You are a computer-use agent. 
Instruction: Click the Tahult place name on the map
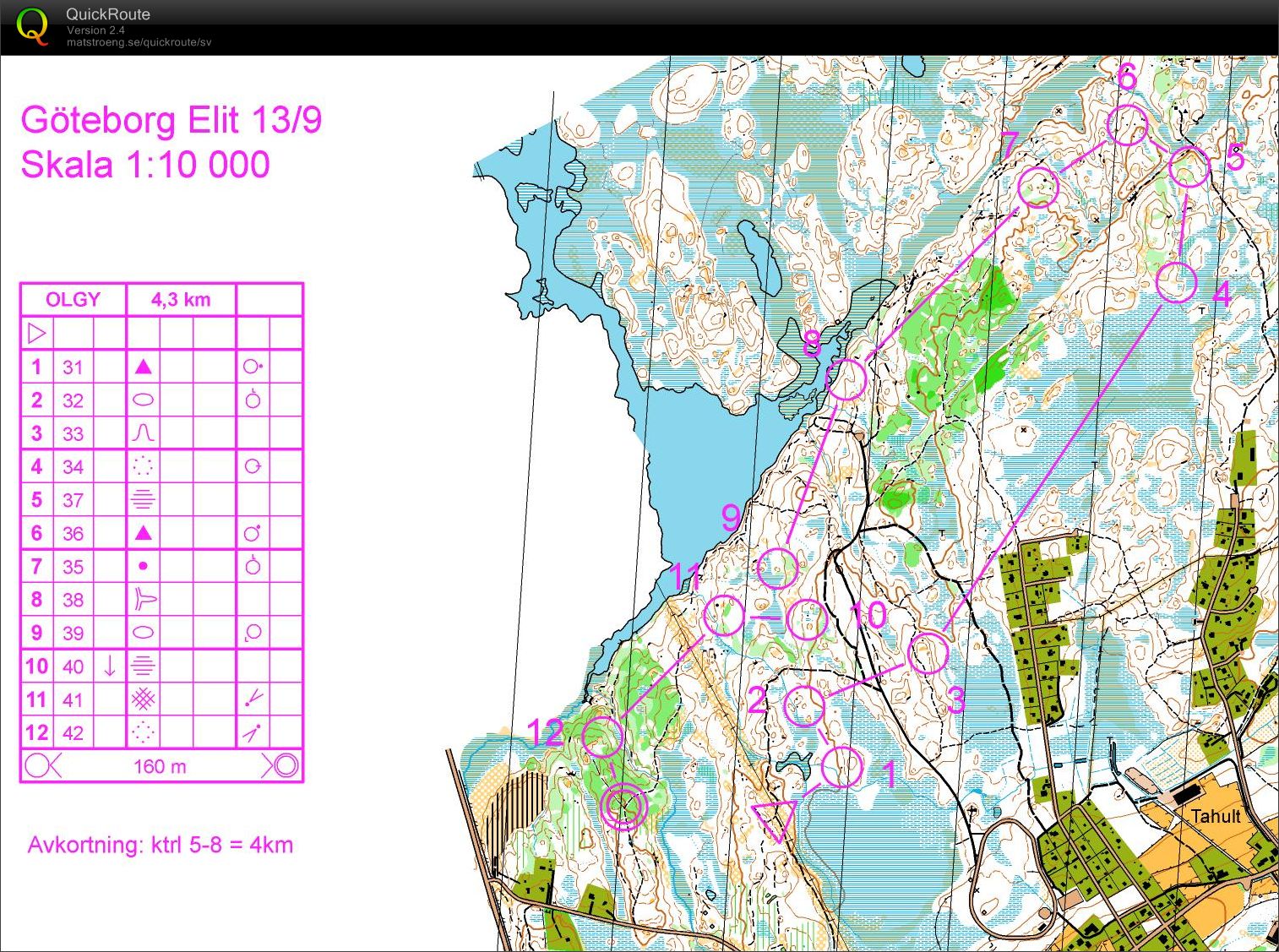1216,817
